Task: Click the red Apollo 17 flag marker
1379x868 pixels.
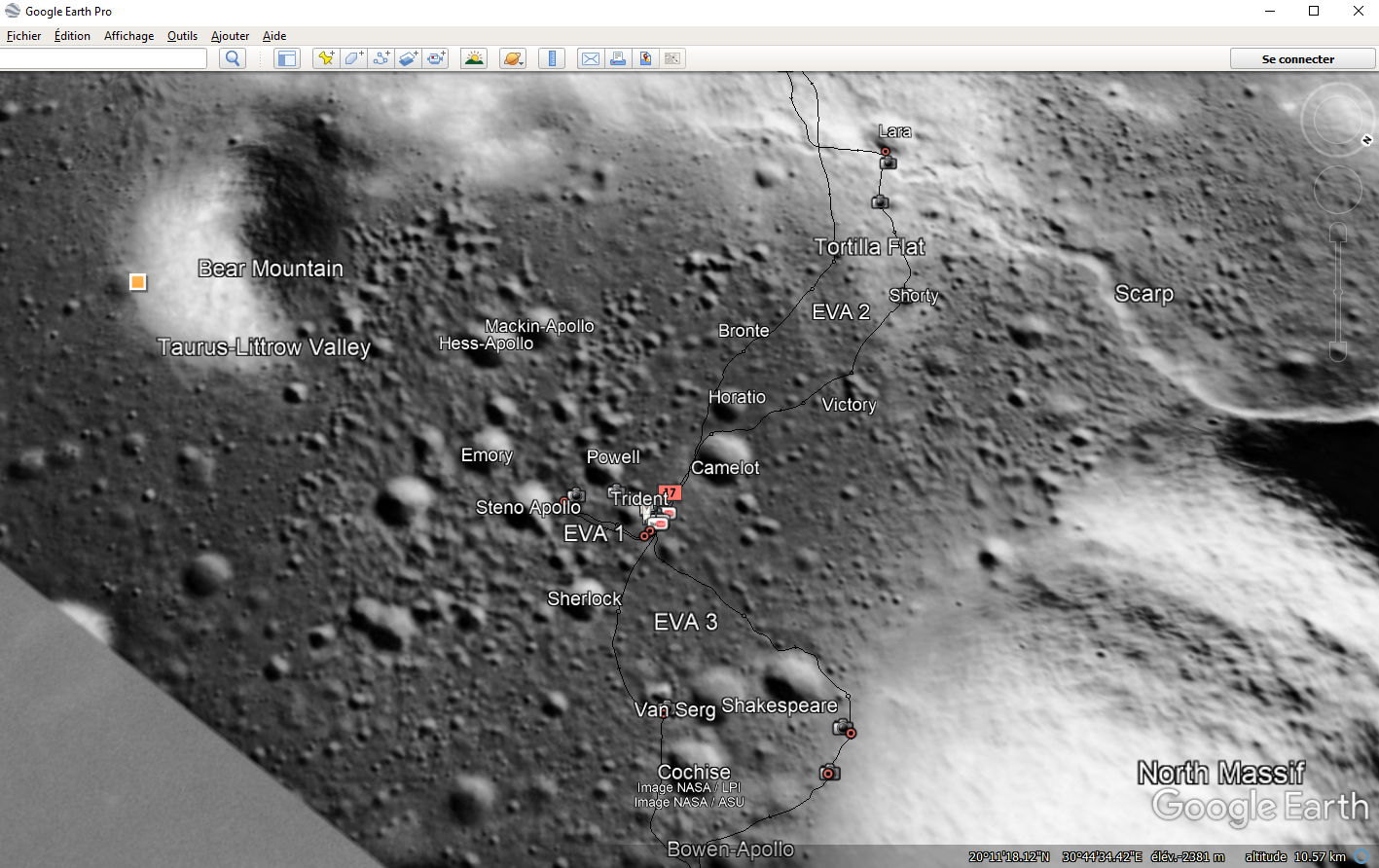Action: tap(670, 493)
